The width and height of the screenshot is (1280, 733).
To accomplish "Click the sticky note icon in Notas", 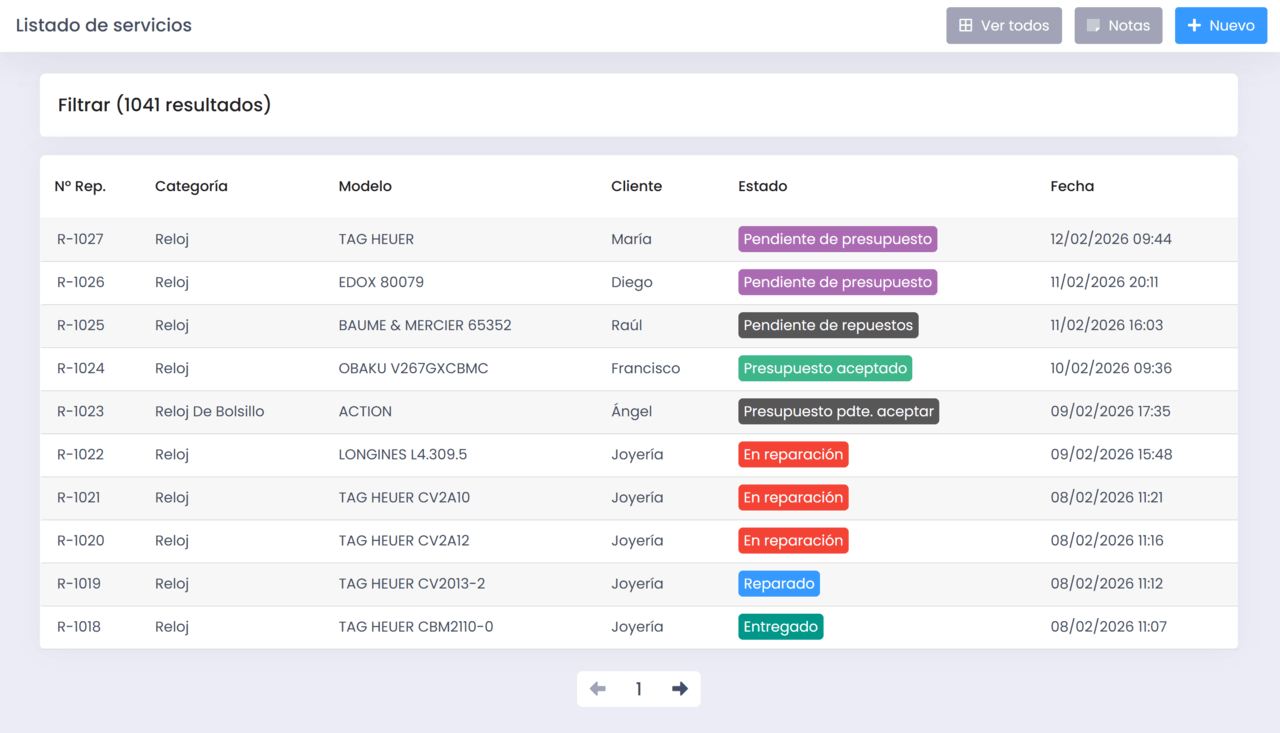I will coord(1093,26).
